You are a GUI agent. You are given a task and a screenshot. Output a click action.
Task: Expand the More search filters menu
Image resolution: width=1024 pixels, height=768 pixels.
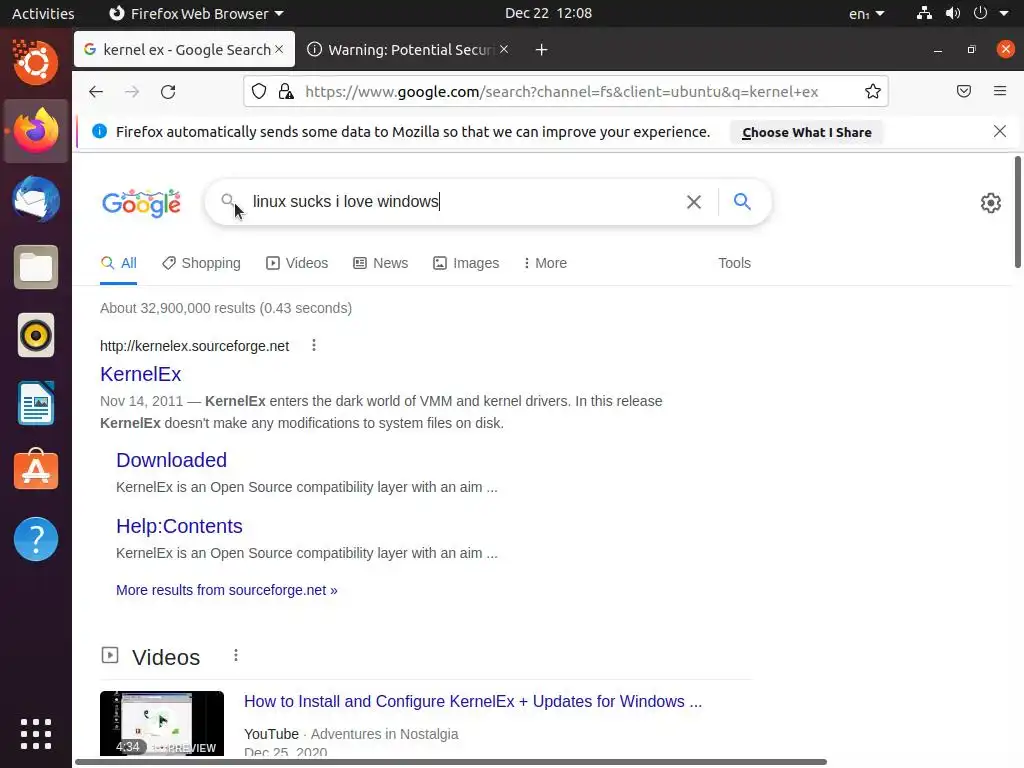tap(545, 263)
